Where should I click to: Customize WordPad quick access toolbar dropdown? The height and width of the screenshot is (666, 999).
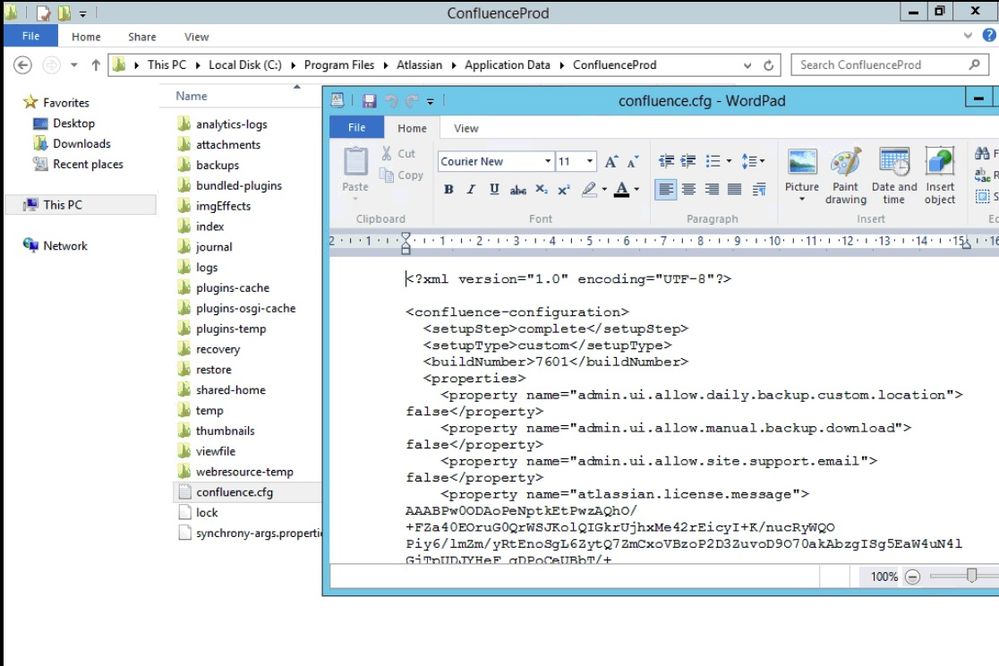(431, 101)
